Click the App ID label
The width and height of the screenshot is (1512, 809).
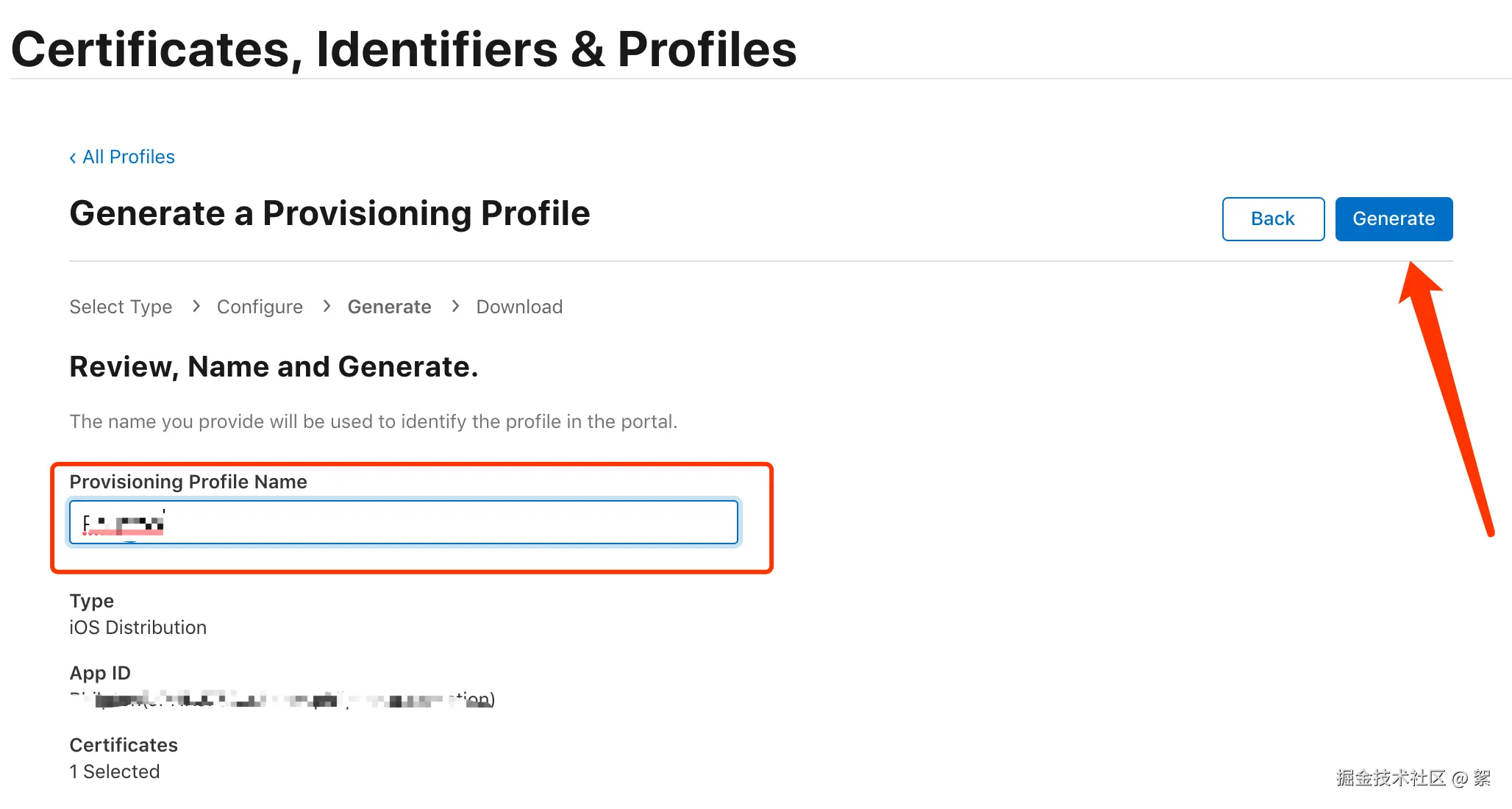(x=100, y=673)
